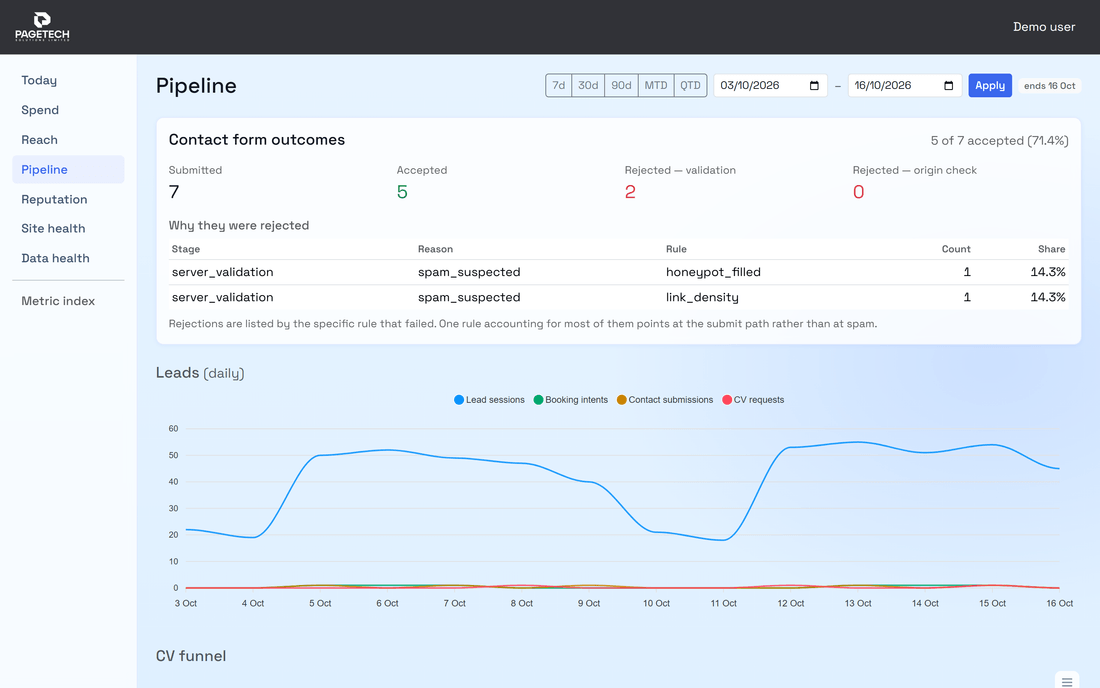Click the honeypot_filled rule cell

tap(713, 272)
